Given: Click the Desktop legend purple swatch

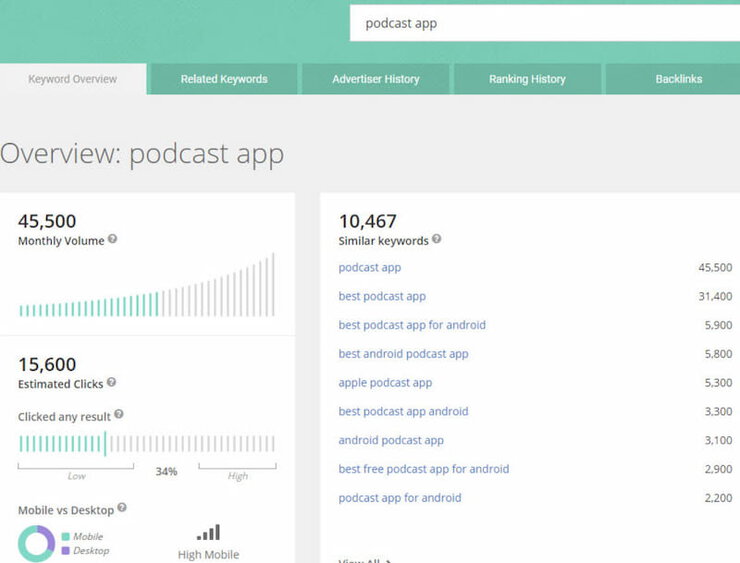Looking at the screenshot, I should coord(66,551).
